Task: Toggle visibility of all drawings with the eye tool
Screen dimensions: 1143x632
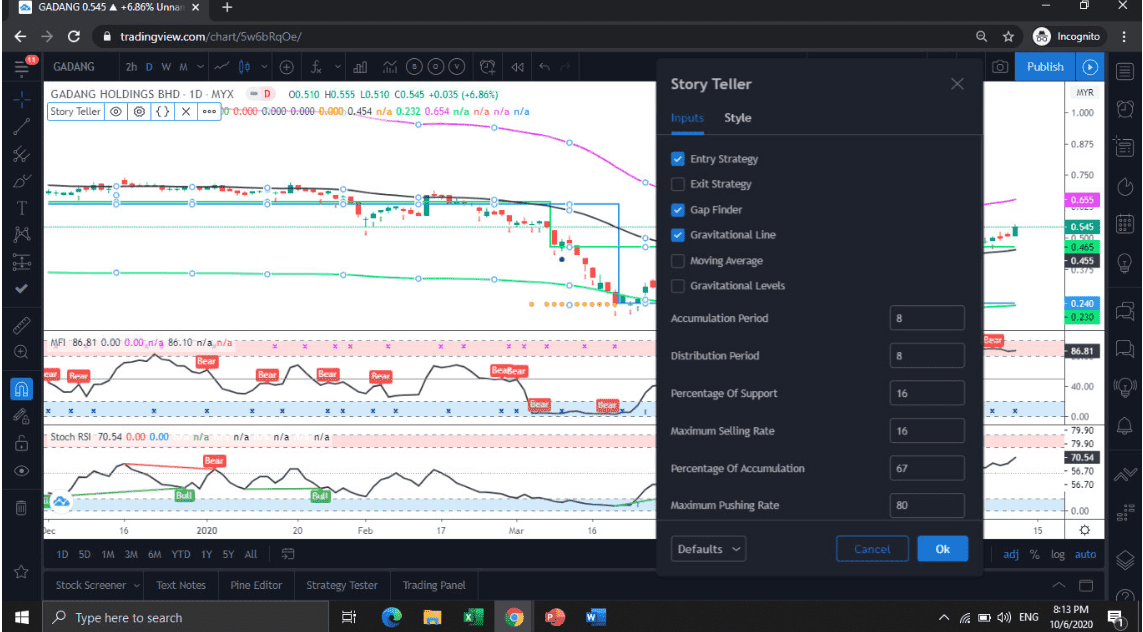Action: [x=22, y=471]
